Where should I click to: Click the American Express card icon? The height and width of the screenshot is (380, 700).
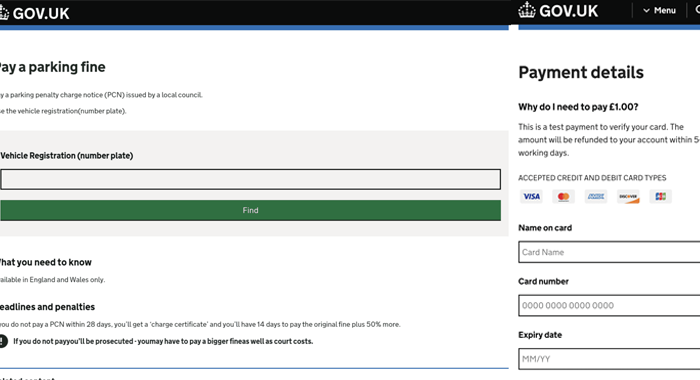pyautogui.click(x=596, y=196)
